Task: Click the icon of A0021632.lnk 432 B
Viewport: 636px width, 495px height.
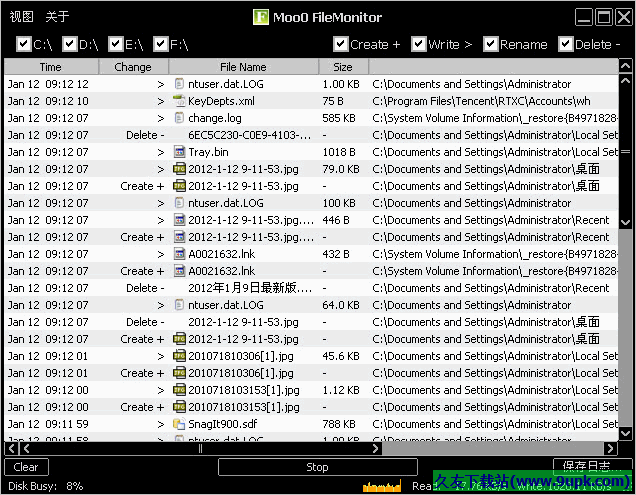Action: pyautogui.click(x=179, y=254)
